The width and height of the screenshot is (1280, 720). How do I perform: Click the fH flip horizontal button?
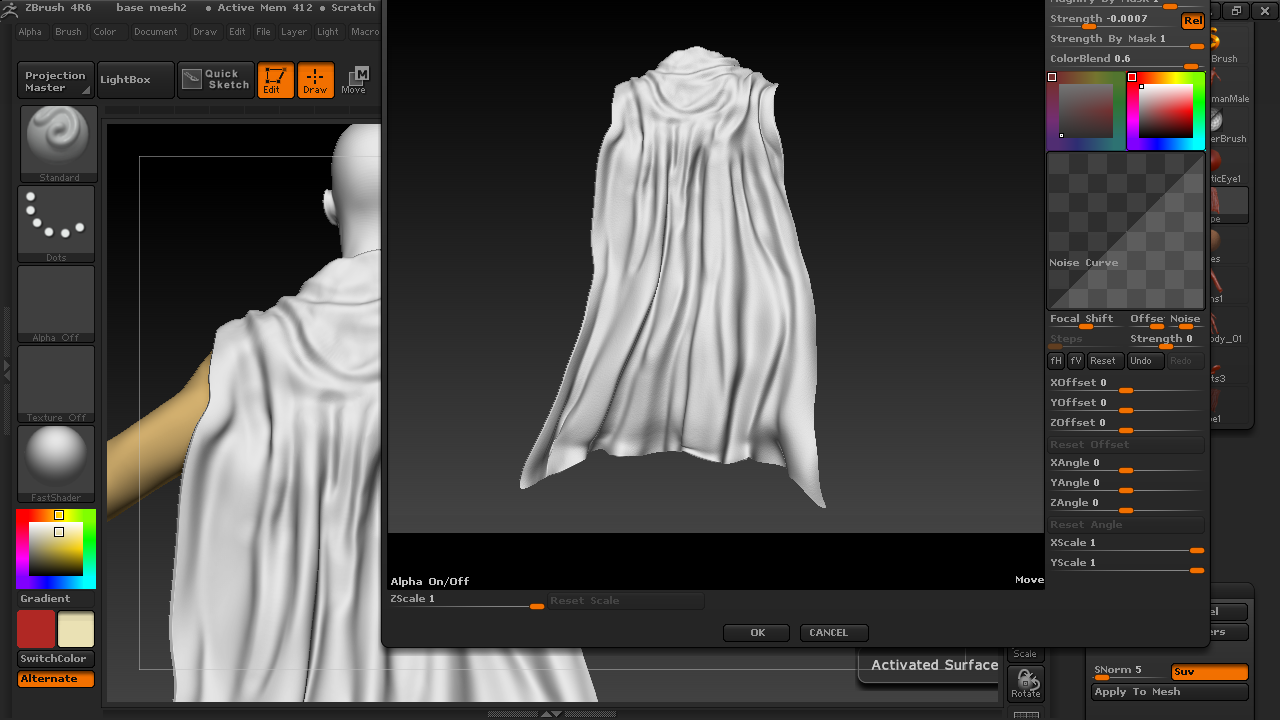coord(1056,361)
